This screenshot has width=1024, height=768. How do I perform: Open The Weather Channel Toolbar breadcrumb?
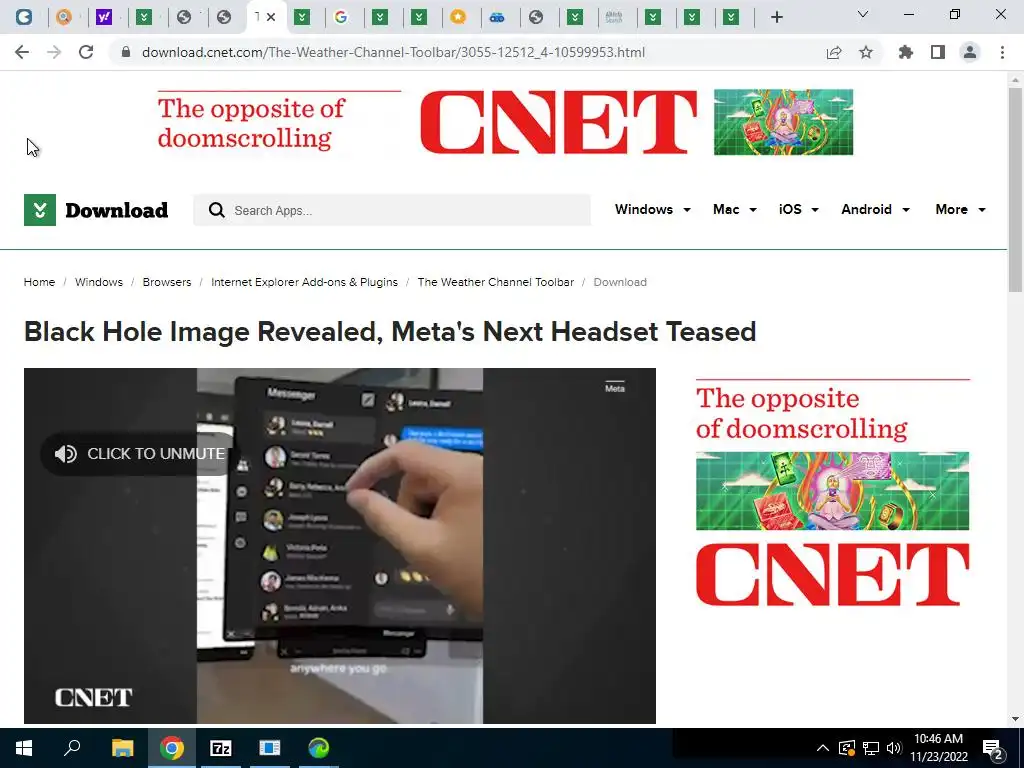496,282
